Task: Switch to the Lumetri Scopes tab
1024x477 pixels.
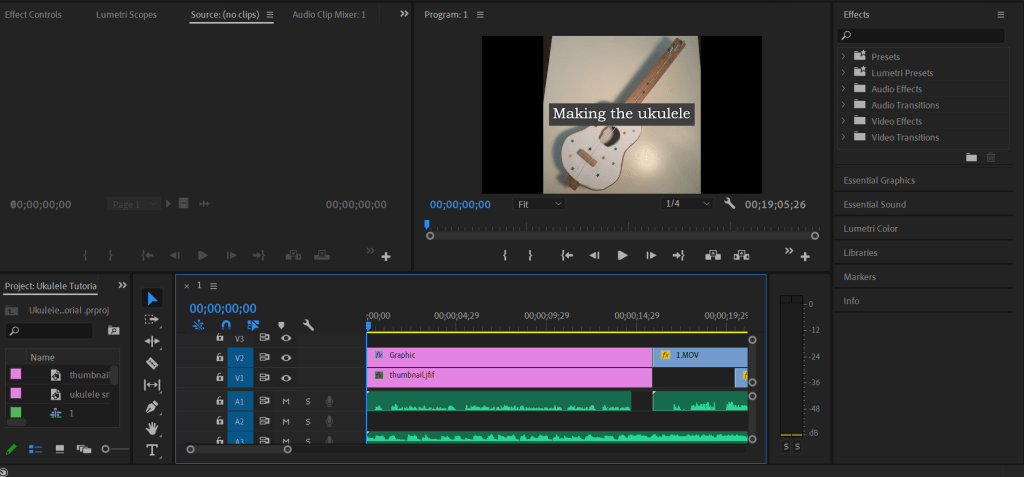Action: [126, 15]
